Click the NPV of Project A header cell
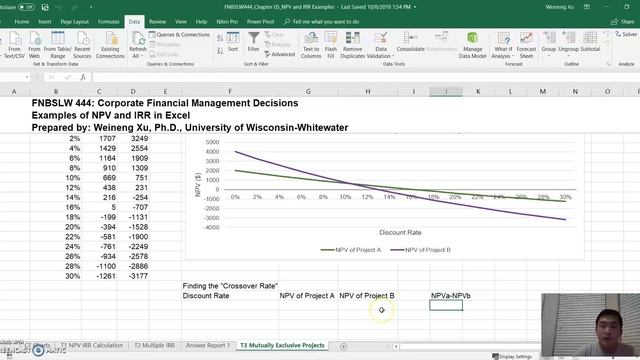This screenshot has width=640, height=360. point(308,296)
